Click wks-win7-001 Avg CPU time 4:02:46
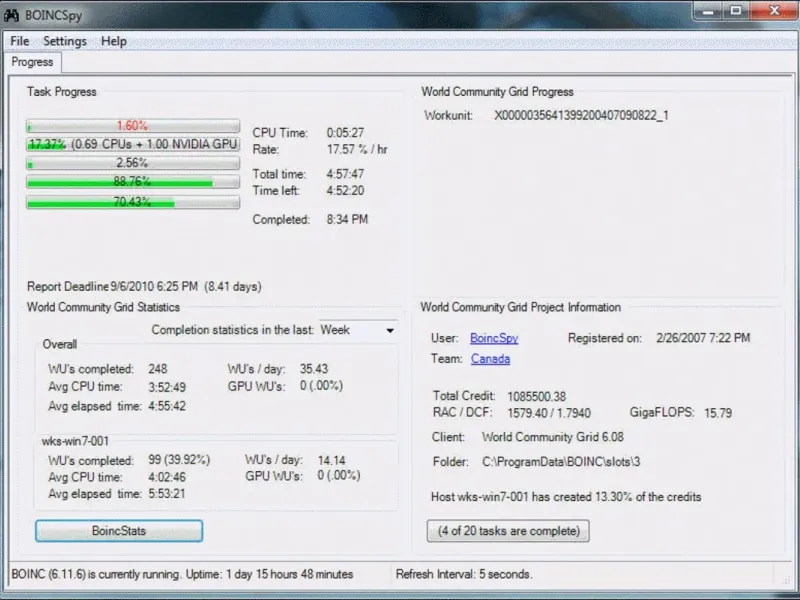This screenshot has height=600, width=800. [x=167, y=477]
